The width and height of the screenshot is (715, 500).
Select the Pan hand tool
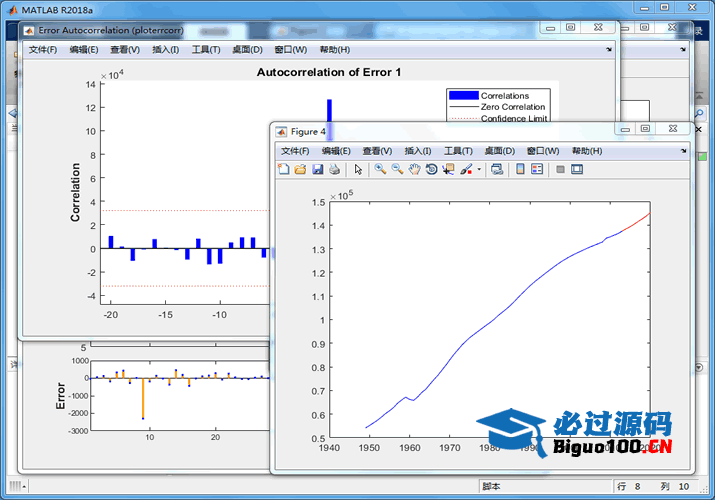tap(414, 170)
